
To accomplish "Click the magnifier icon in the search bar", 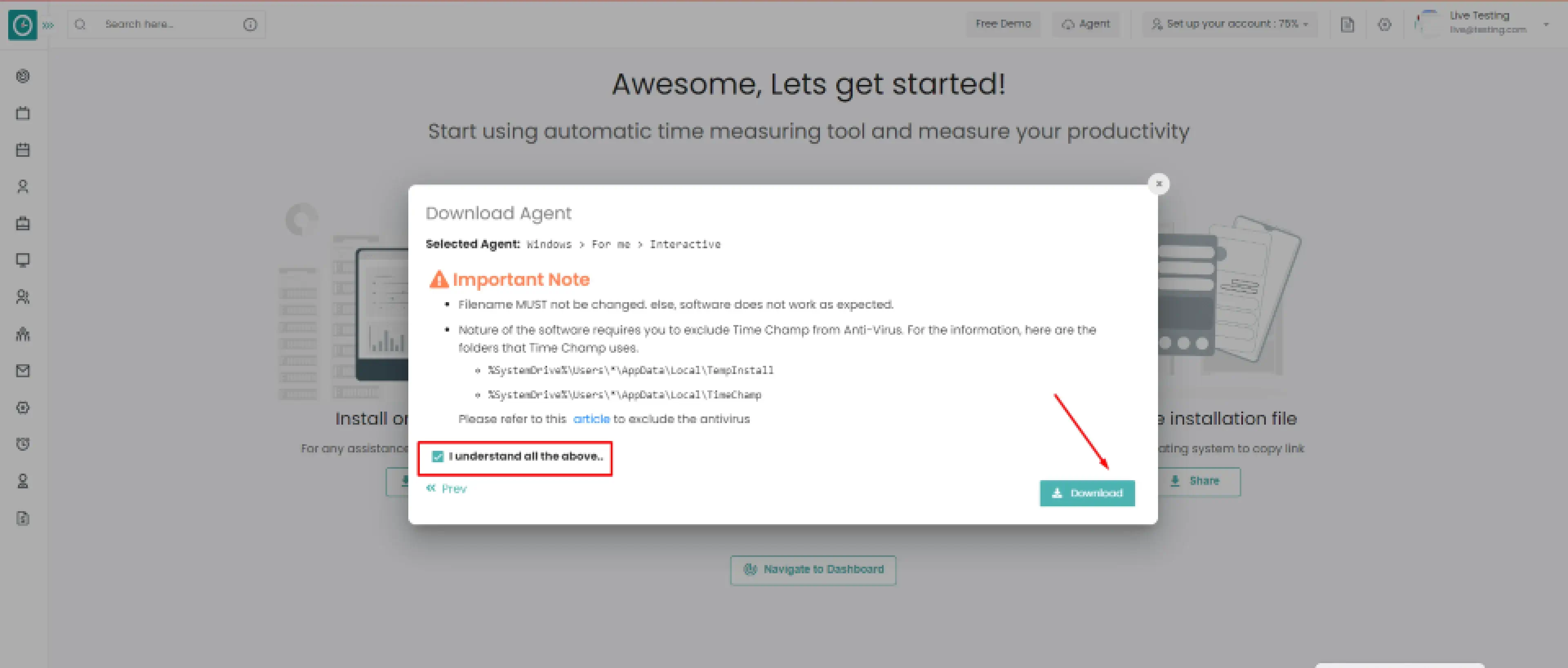I will coord(80,24).
